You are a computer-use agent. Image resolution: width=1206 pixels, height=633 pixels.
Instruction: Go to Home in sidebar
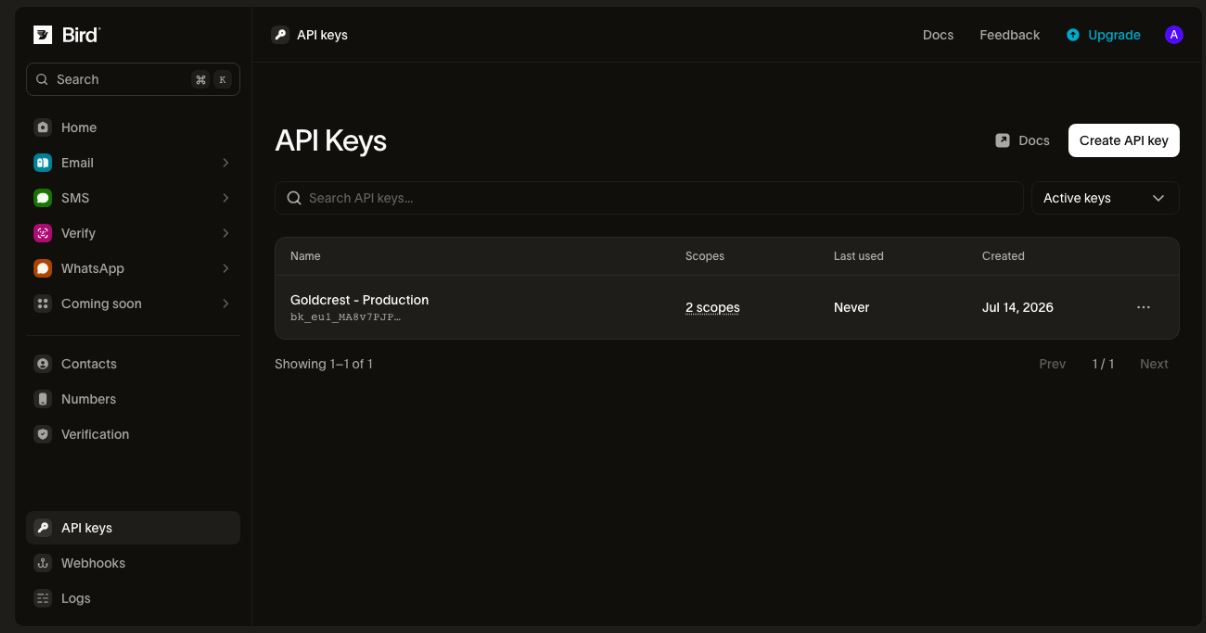pyautogui.click(x=133, y=128)
